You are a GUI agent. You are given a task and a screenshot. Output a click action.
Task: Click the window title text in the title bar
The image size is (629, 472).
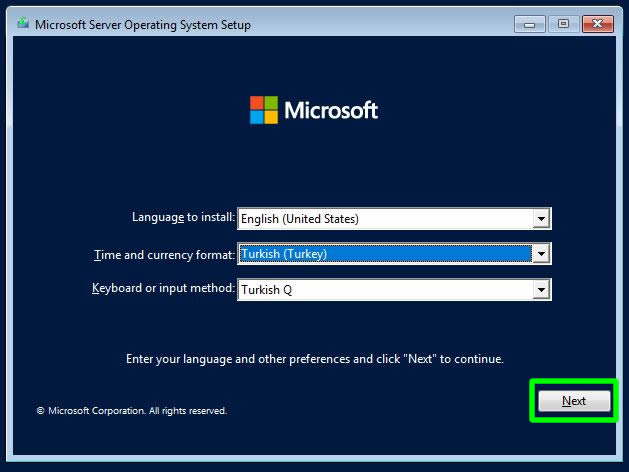pos(143,25)
